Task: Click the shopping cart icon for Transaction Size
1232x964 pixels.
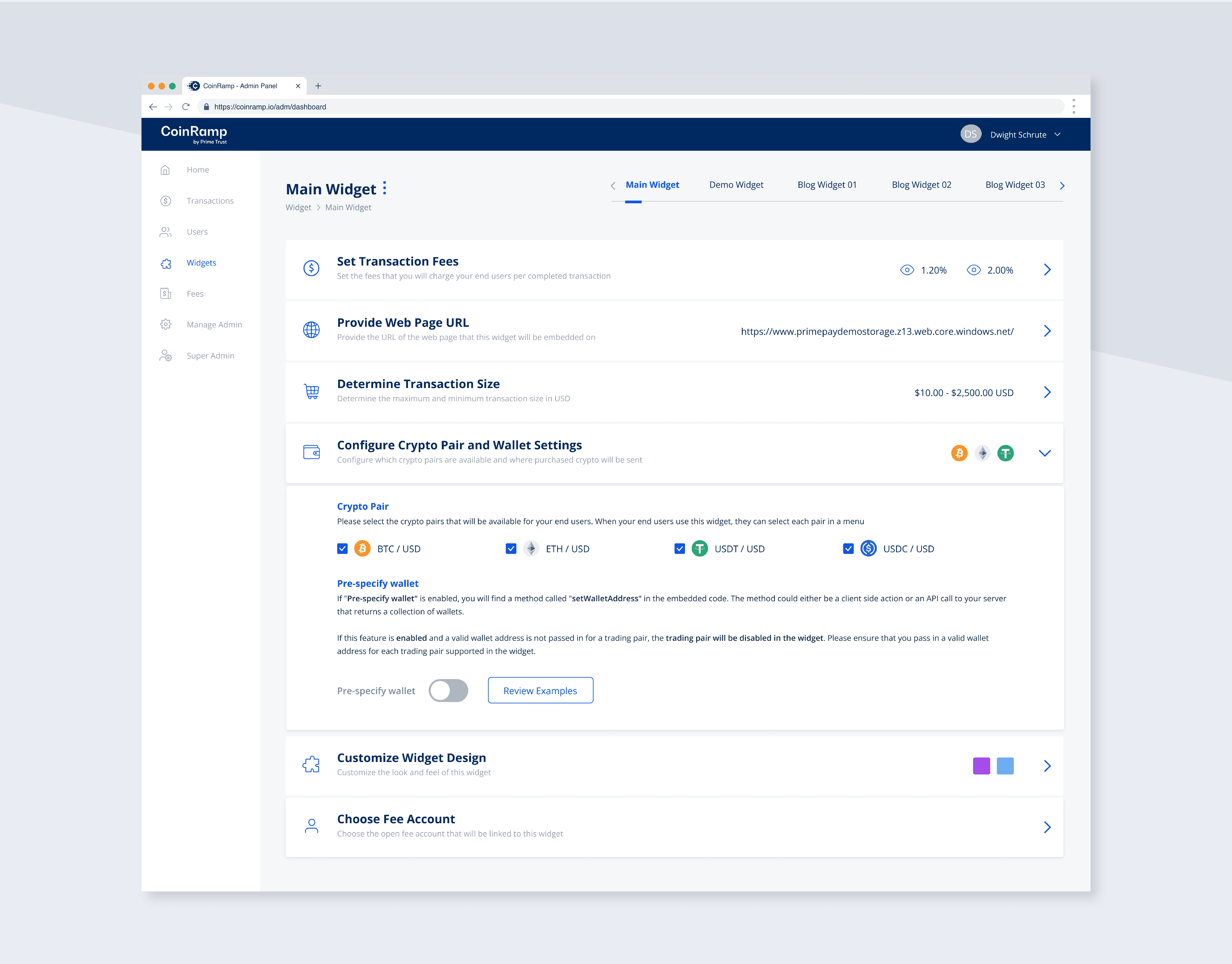Action: pos(312,391)
